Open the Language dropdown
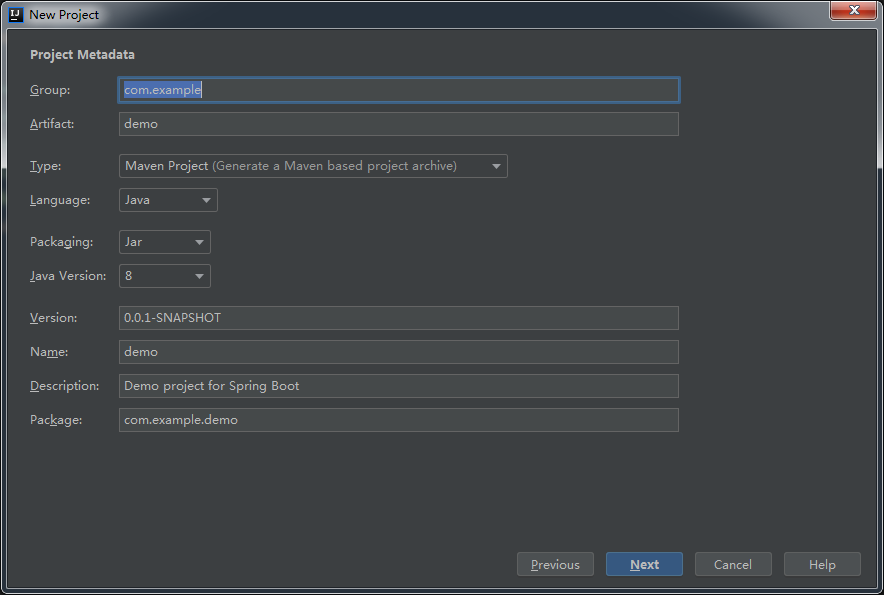This screenshot has height=595, width=884. click(205, 199)
